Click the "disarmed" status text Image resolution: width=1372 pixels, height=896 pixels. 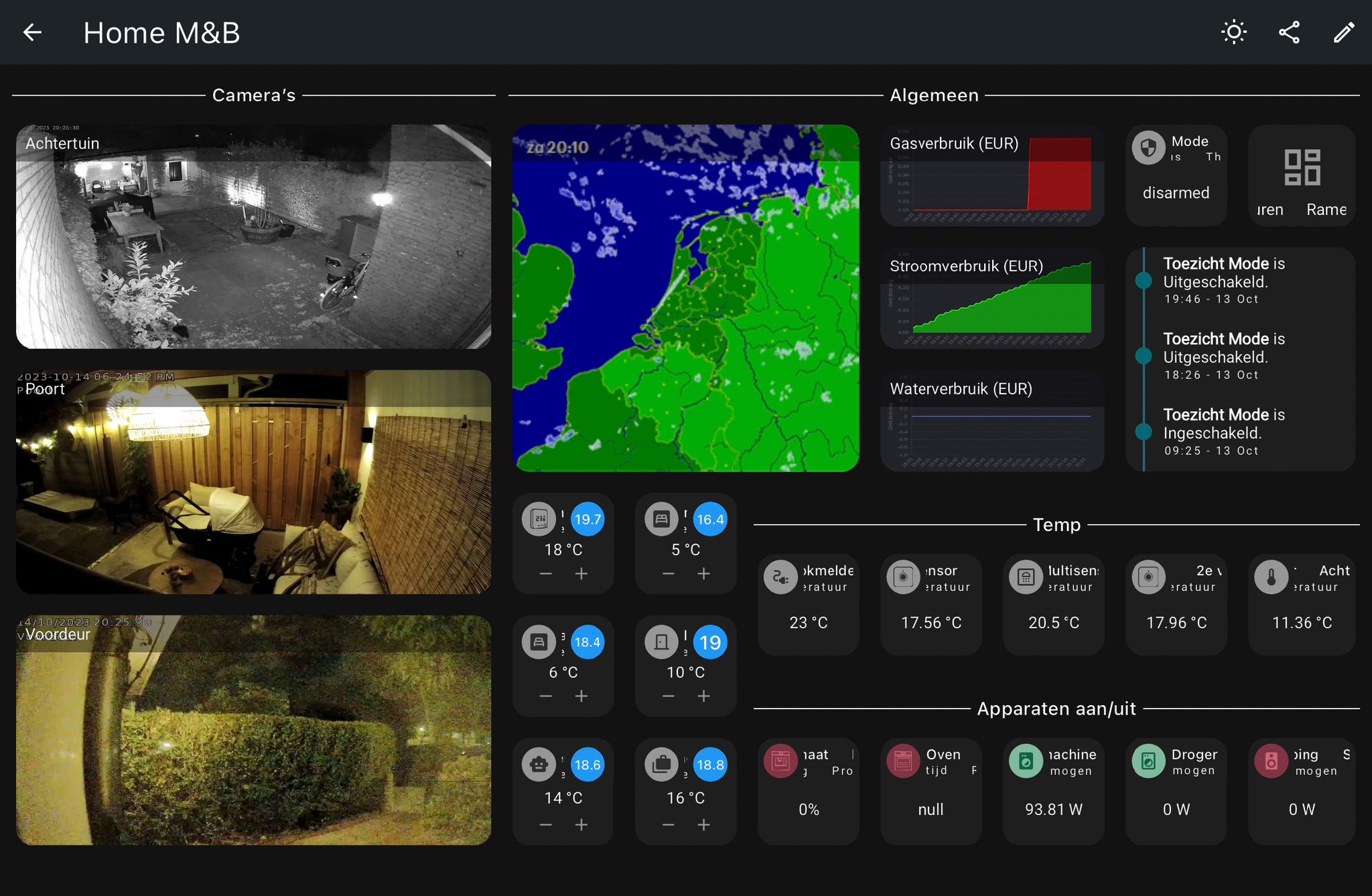(1176, 193)
